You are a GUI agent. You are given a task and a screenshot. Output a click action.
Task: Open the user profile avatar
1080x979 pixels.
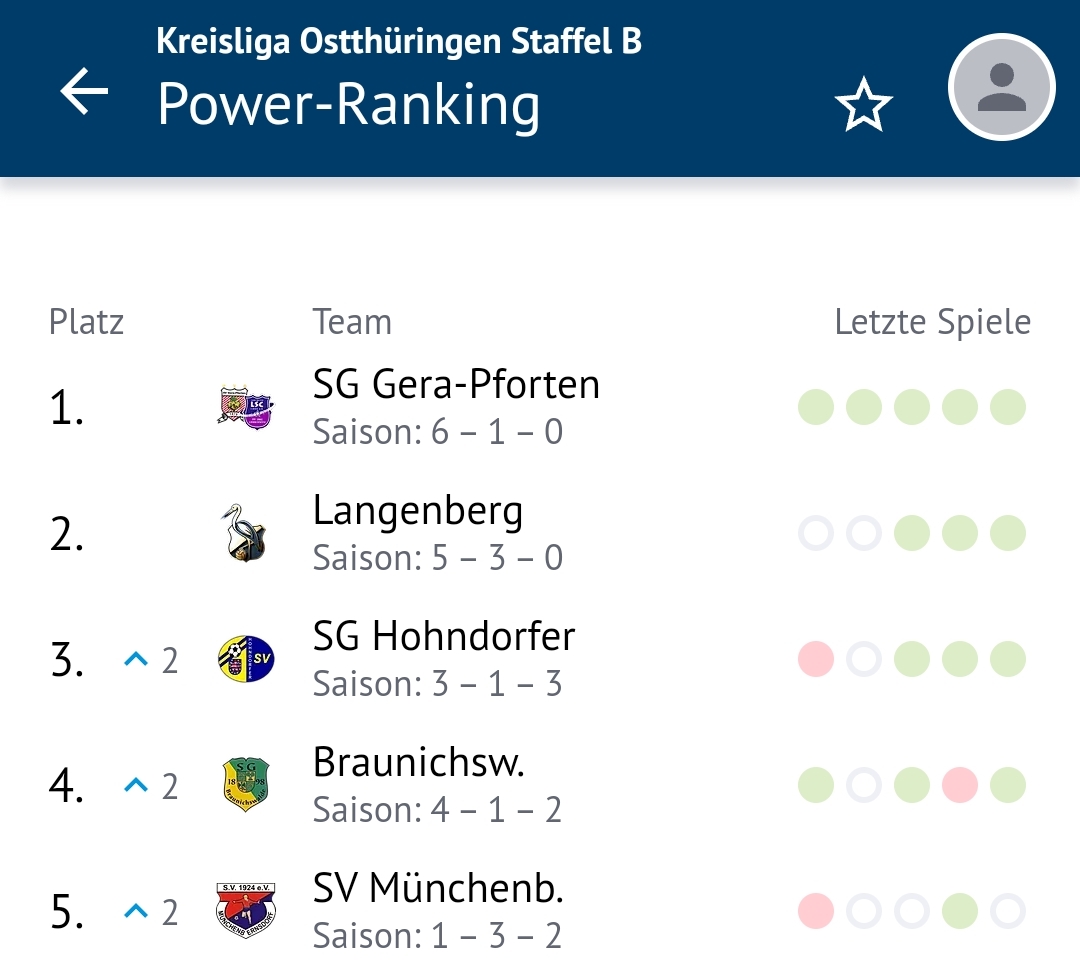(1001, 87)
